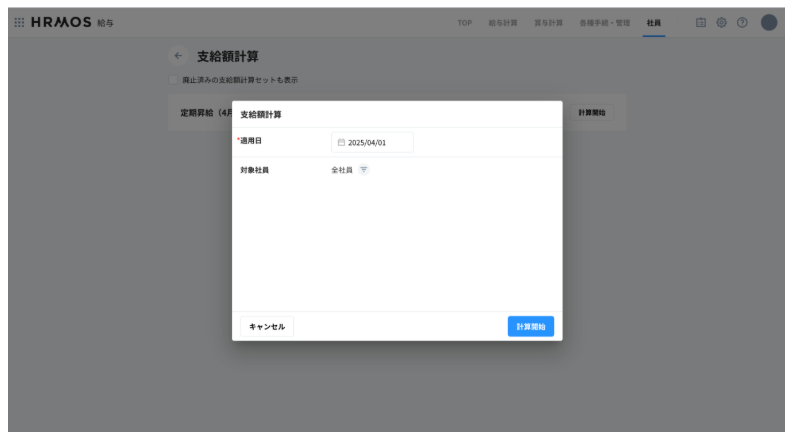The height and width of the screenshot is (439, 797).
Task: Open the 各種手続・管理 menu
Action: [x=604, y=23]
